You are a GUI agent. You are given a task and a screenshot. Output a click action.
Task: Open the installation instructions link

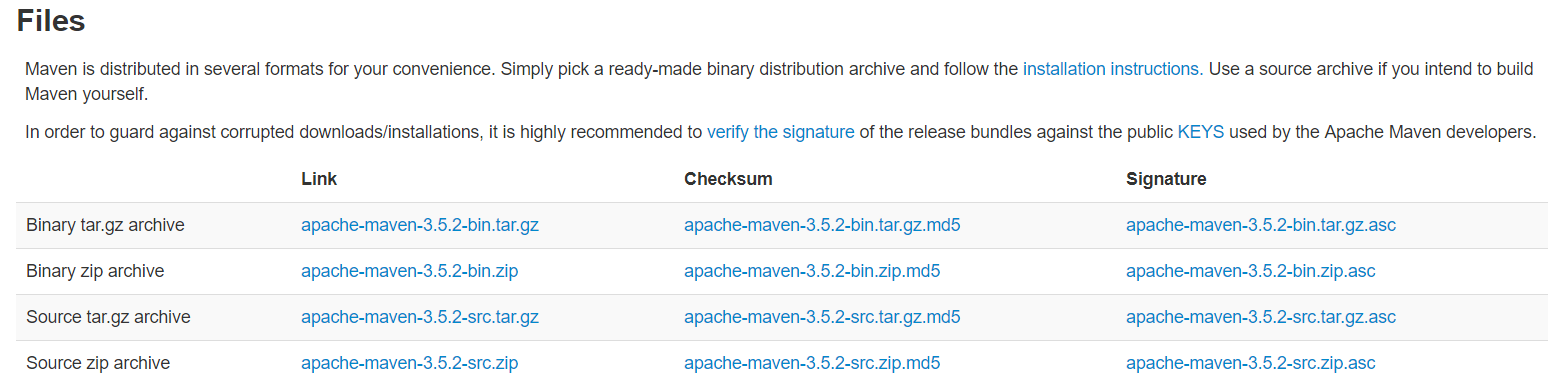[1112, 70]
